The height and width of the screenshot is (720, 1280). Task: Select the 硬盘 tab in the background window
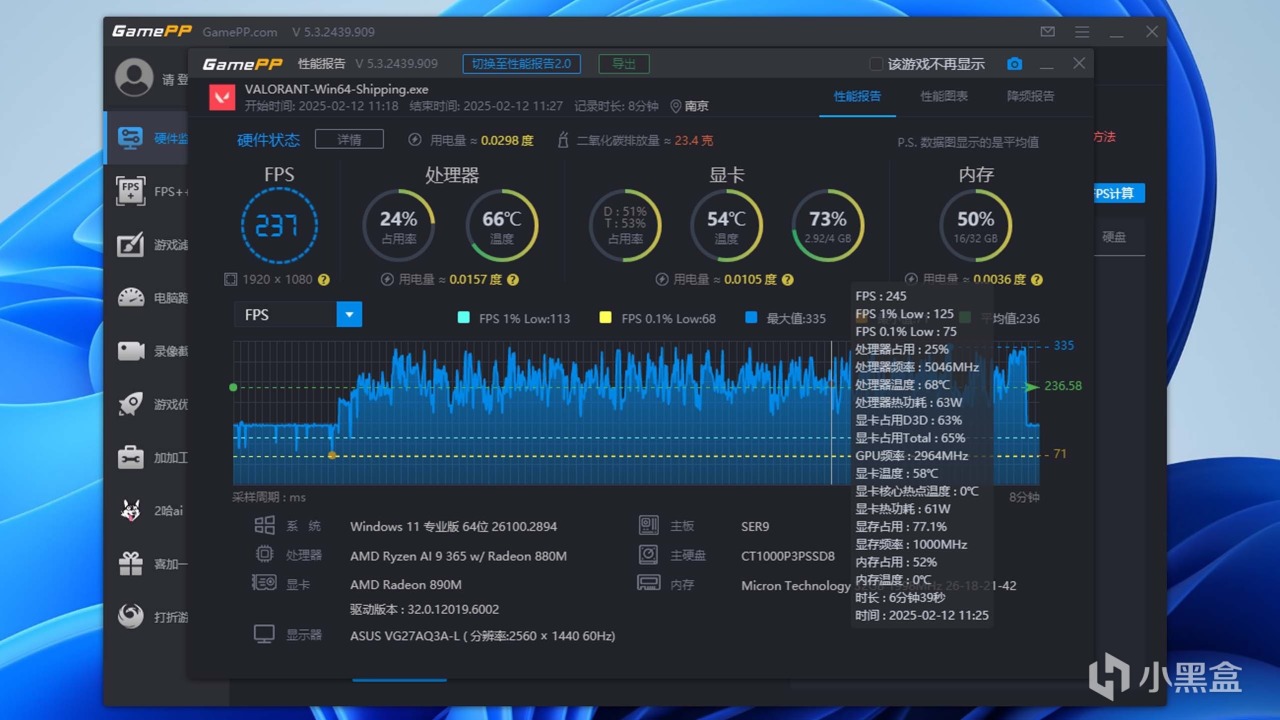(x=1114, y=237)
